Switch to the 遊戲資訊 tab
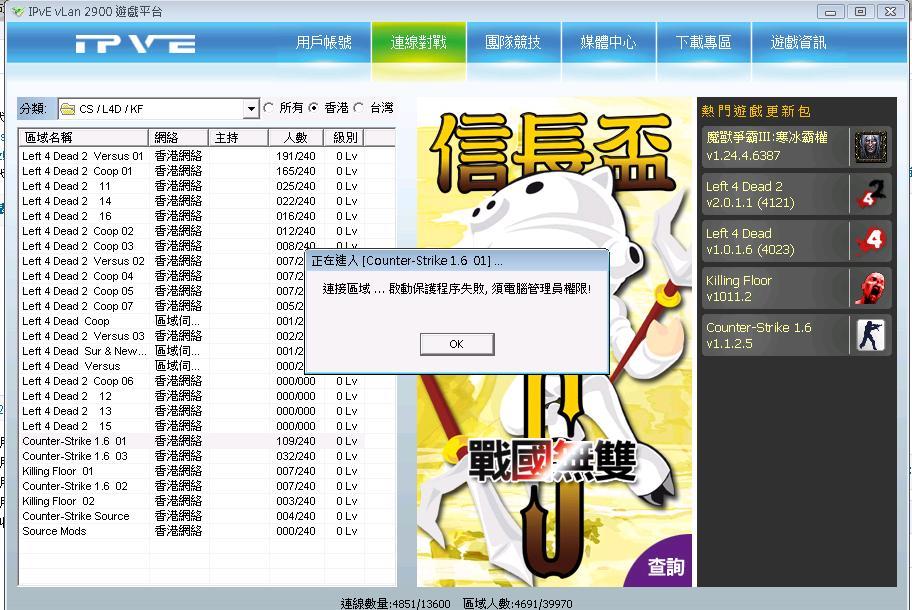The image size is (912, 610). click(799, 42)
